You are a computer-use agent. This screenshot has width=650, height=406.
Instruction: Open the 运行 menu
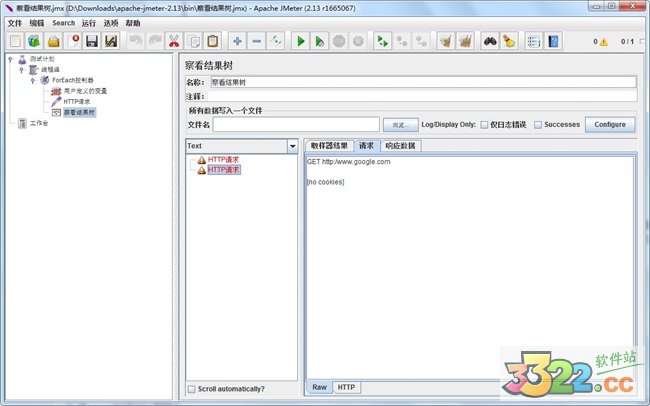click(88, 23)
